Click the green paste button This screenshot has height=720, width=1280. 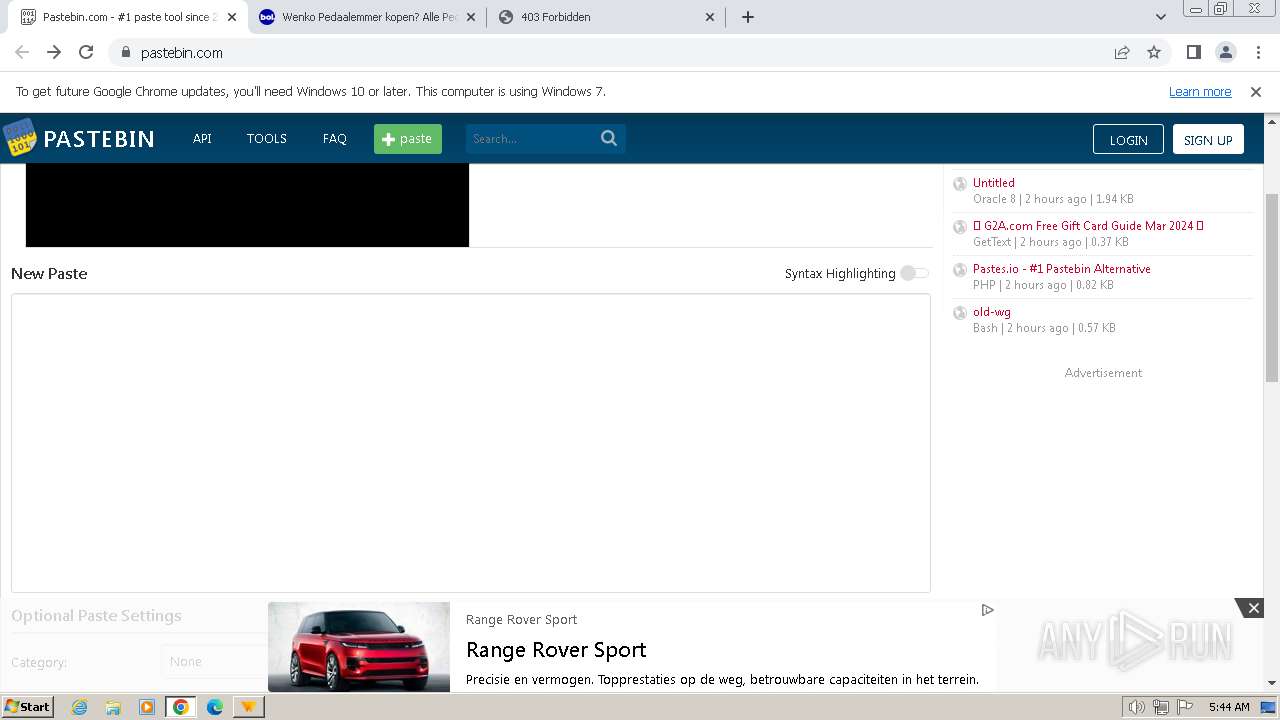(x=408, y=139)
